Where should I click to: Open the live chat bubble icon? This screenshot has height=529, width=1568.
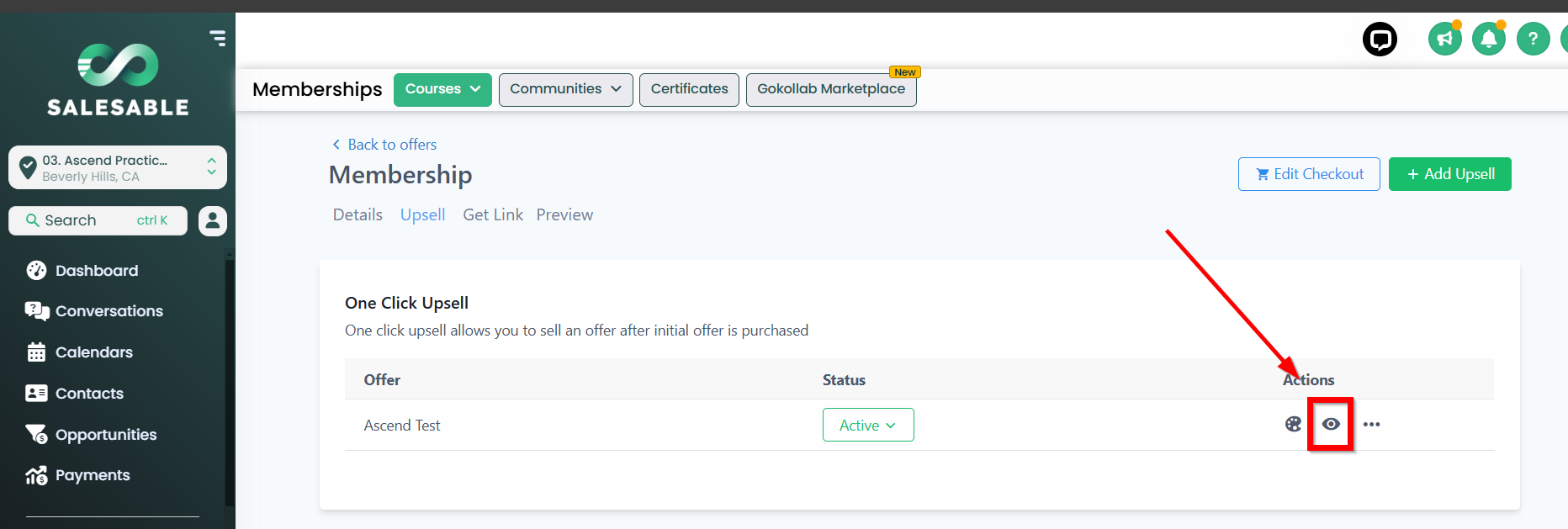tap(1380, 39)
